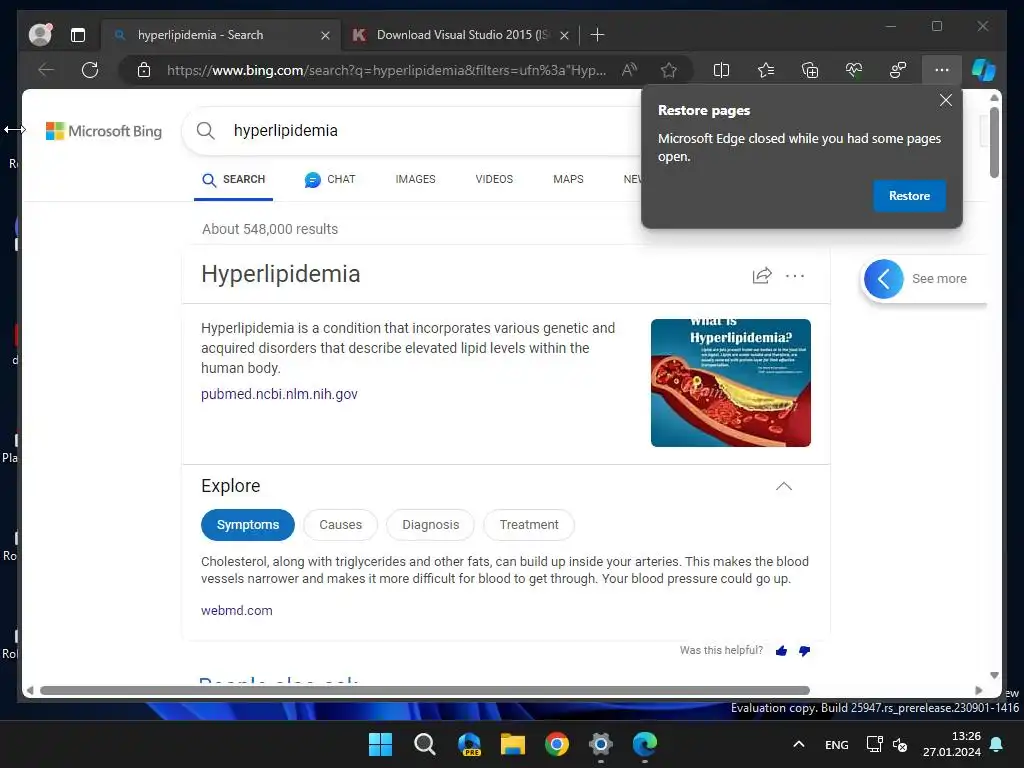Collapse the Explore section
The image size is (1024, 768).
[784, 487]
